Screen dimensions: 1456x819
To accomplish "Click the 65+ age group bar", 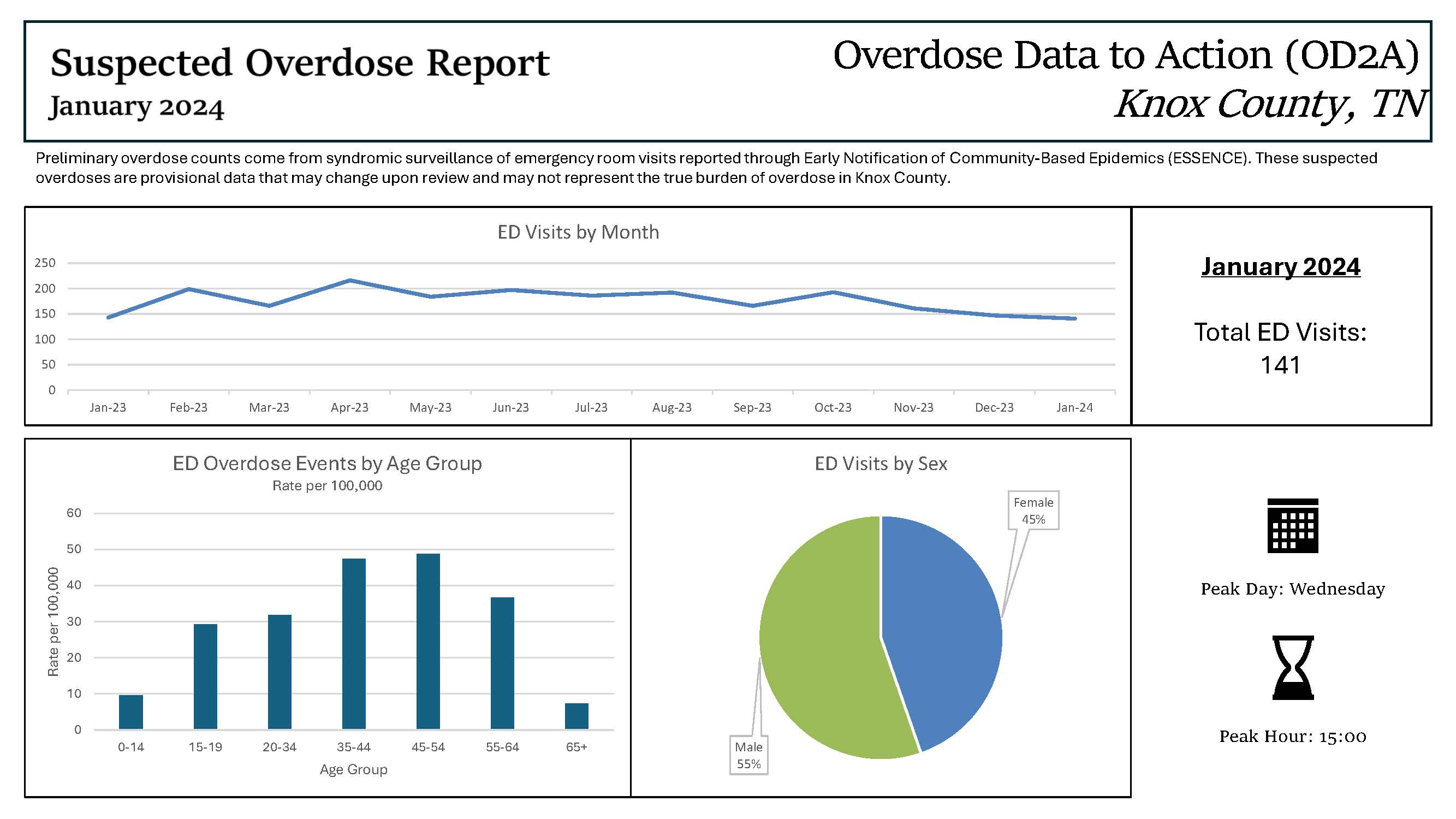I will coord(577,716).
